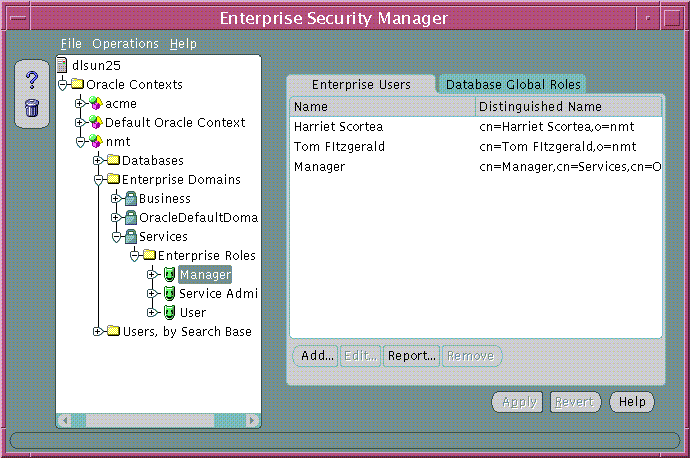690x458 pixels.
Task: Click the User role mask icon
Action: click(x=169, y=313)
